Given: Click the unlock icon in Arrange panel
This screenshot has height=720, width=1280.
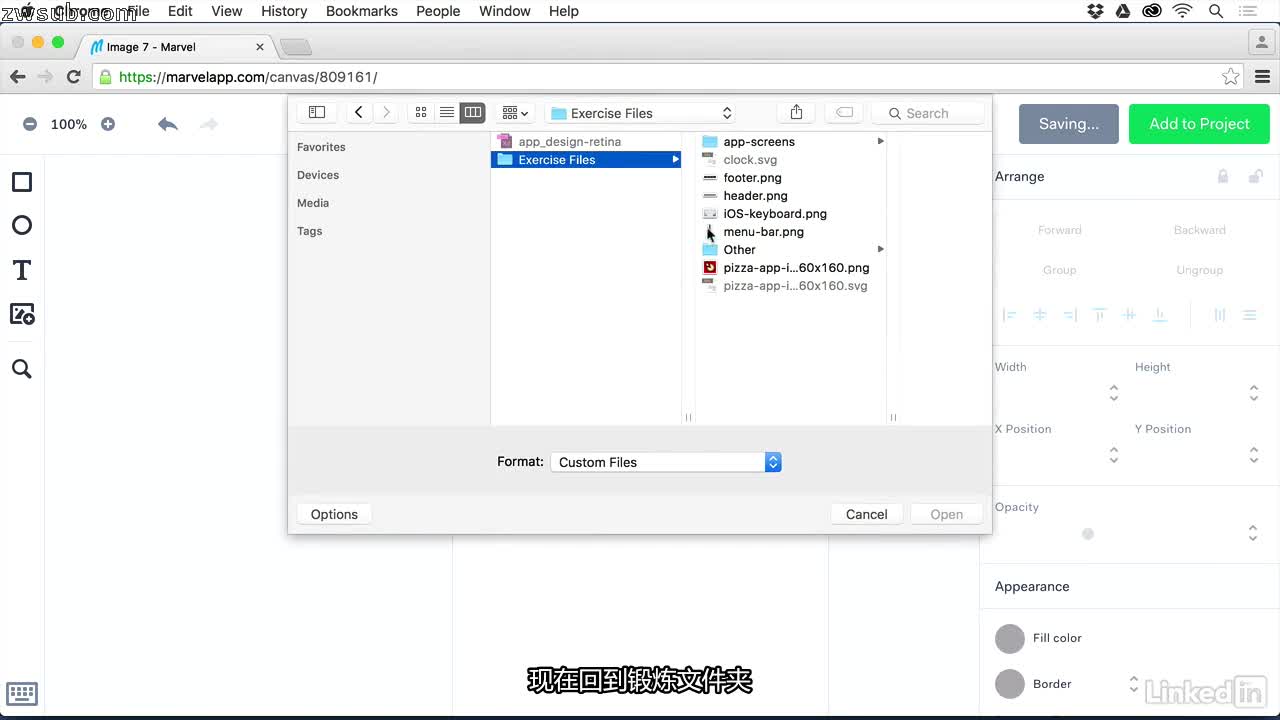Looking at the screenshot, I should tap(1255, 177).
